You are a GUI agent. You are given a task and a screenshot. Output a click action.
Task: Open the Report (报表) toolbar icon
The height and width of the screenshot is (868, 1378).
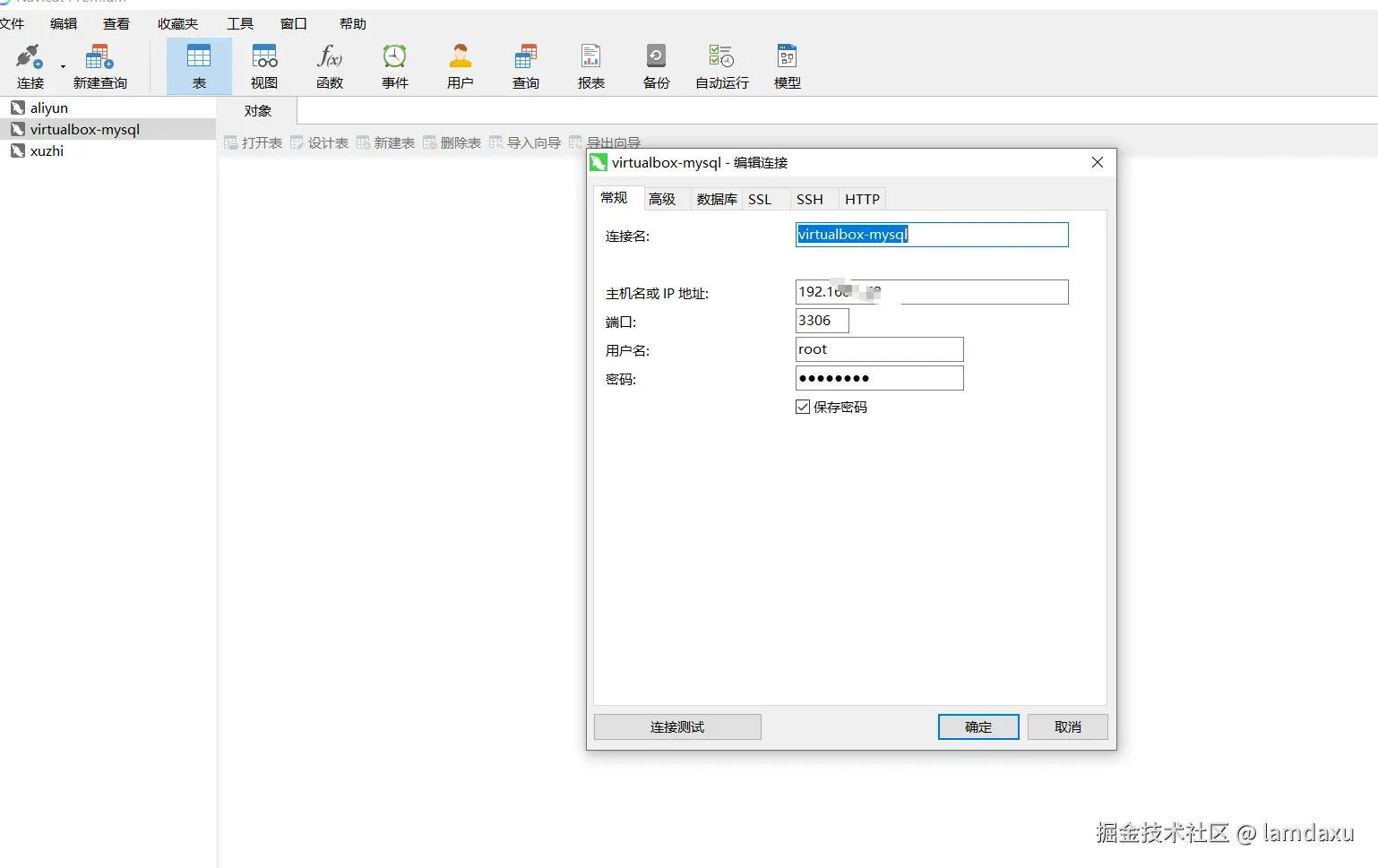point(591,66)
